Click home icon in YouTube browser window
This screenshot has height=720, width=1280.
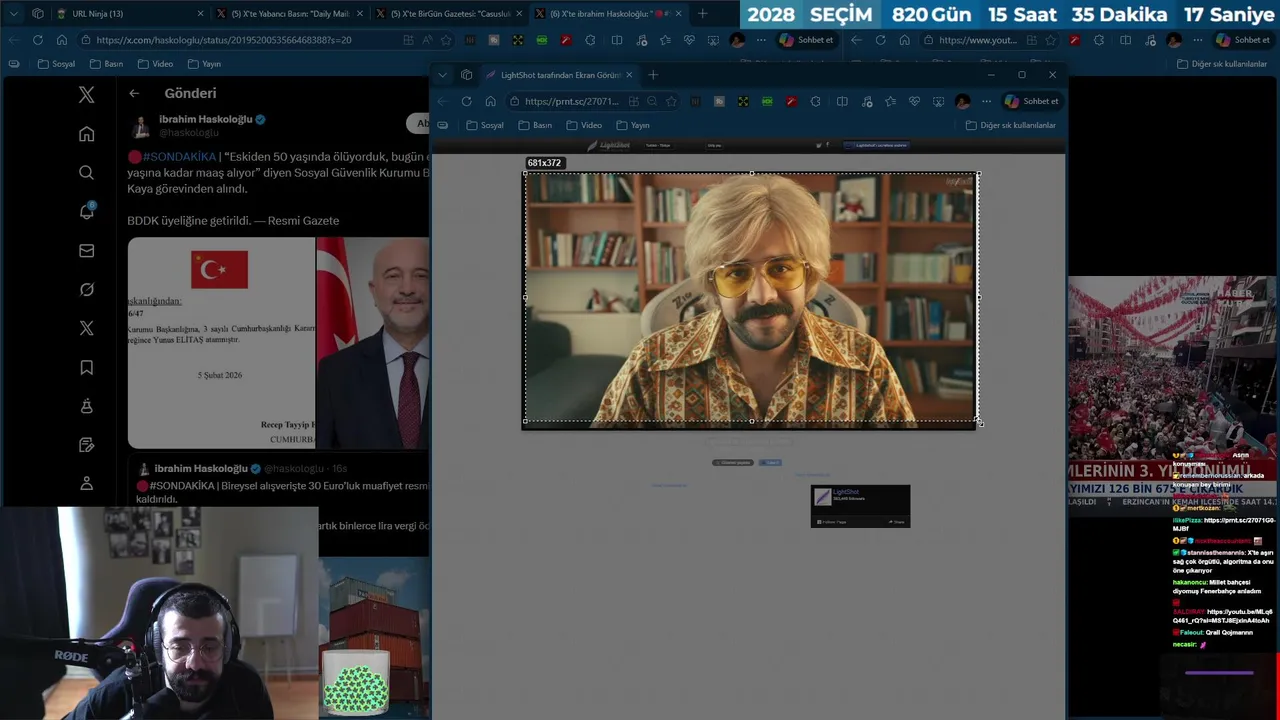point(904,40)
